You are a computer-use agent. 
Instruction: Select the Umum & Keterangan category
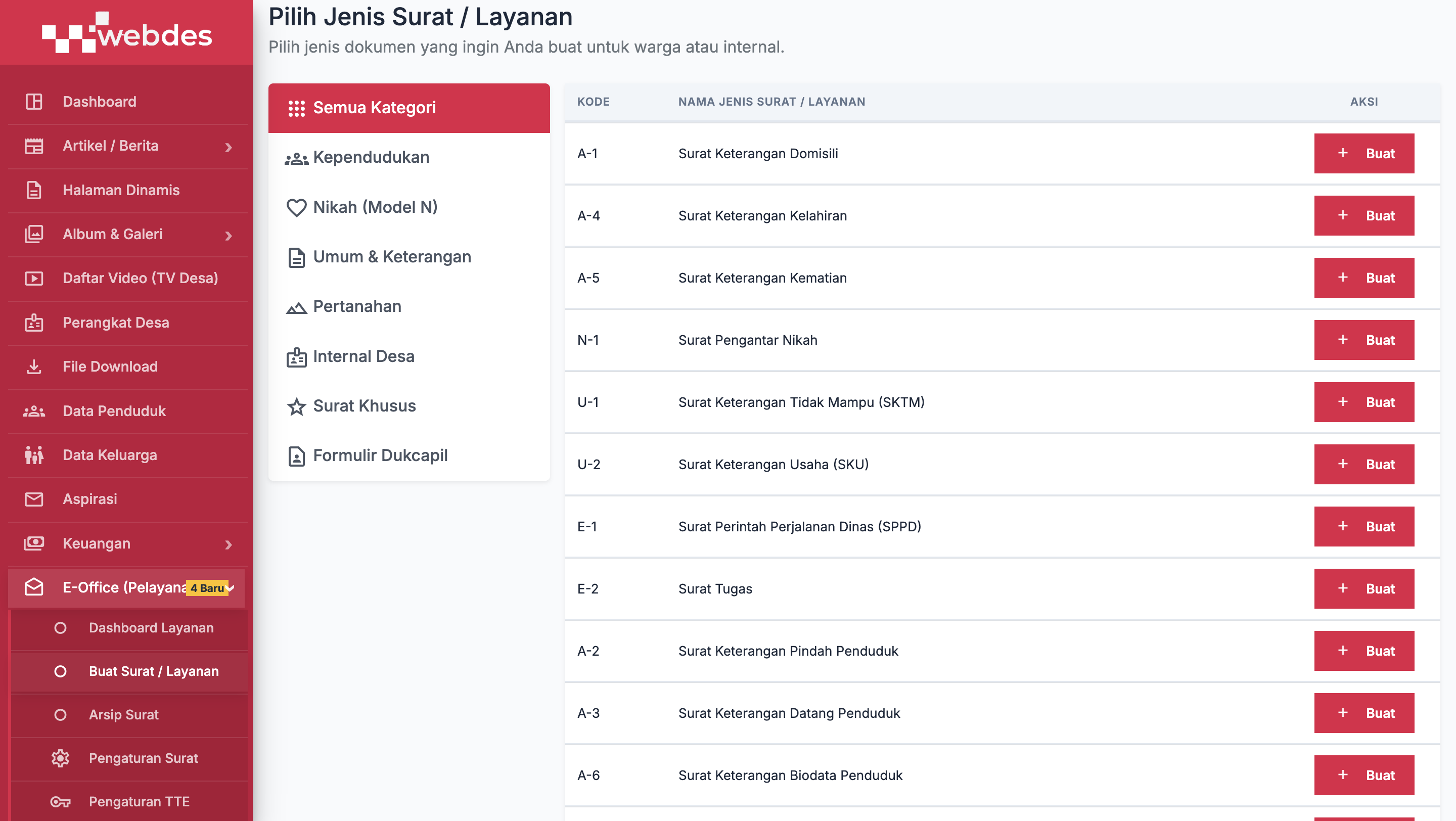[x=409, y=257]
